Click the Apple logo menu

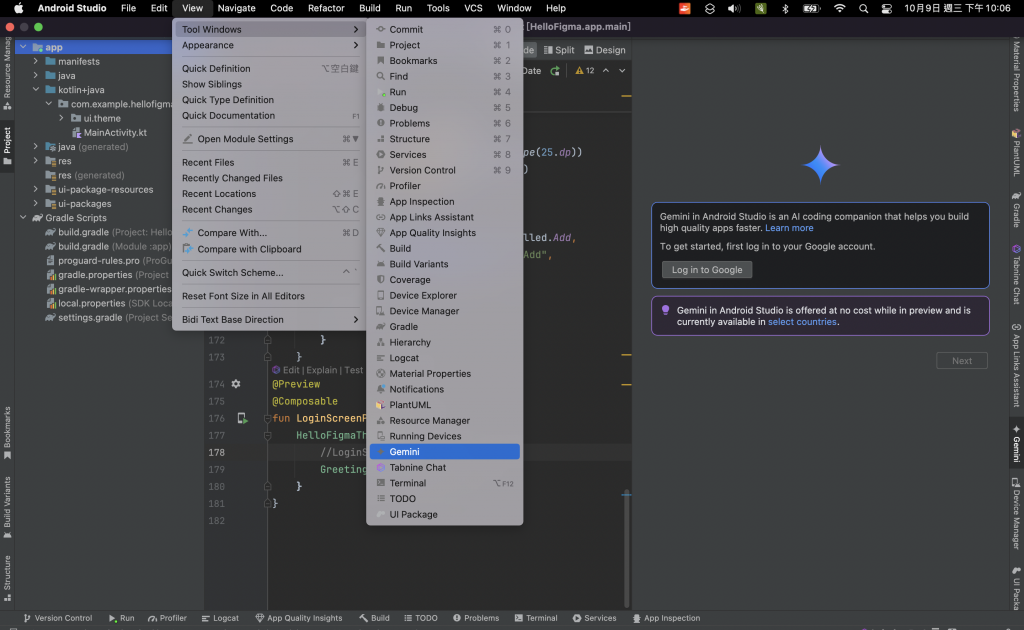(19, 8)
